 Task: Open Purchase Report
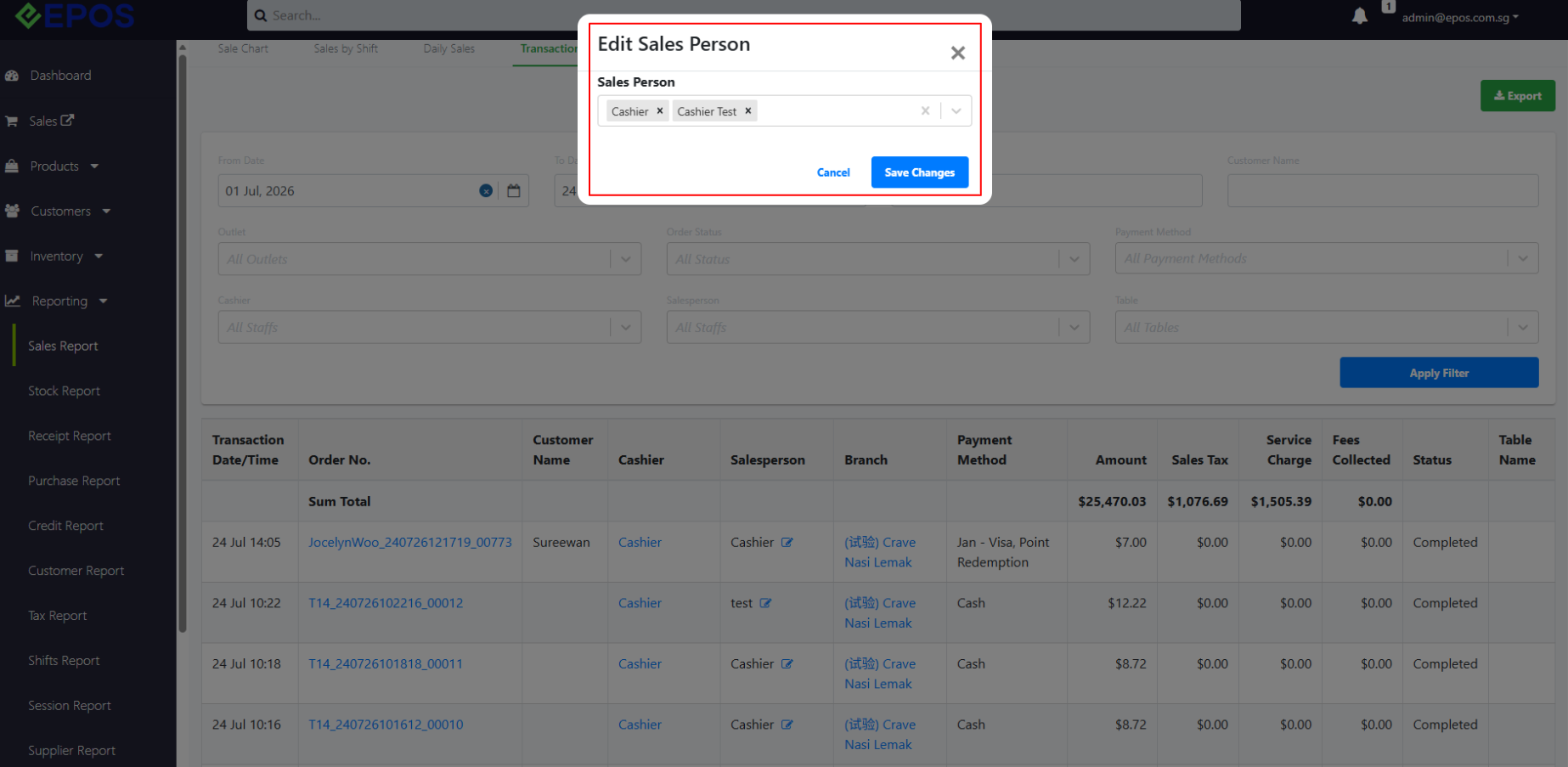point(74,481)
